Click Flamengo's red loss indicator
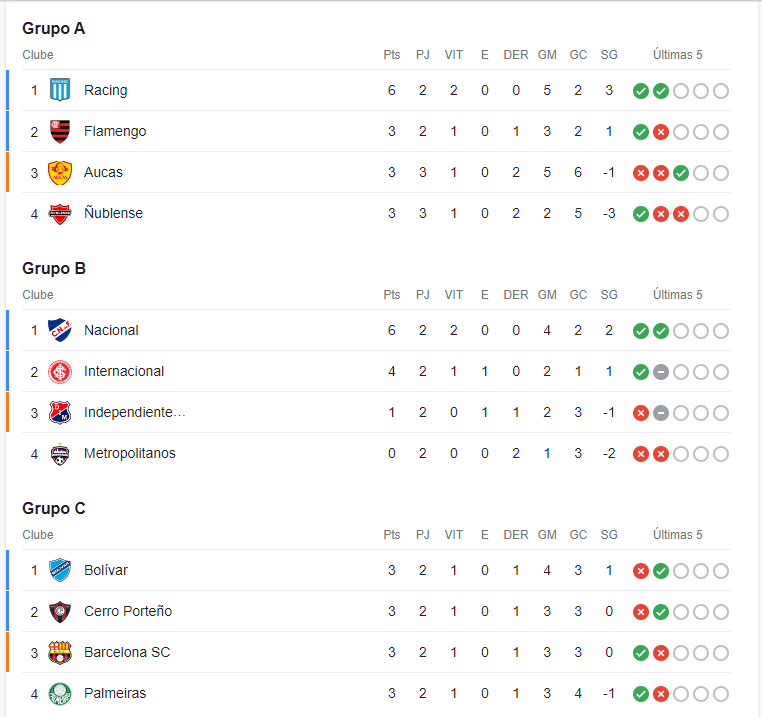The height and width of the screenshot is (717, 762). point(660,132)
